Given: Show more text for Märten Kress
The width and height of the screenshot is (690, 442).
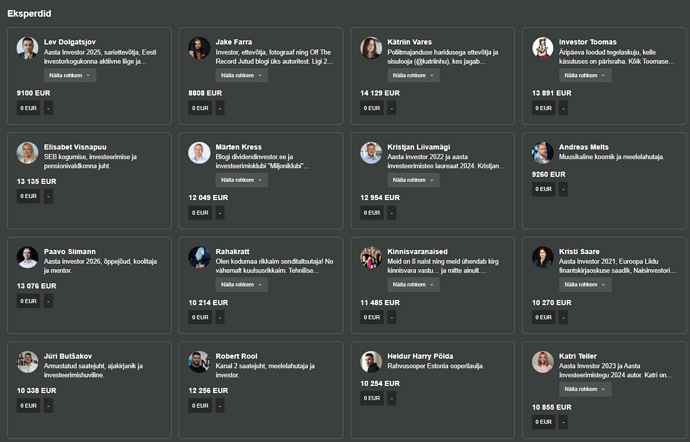Looking at the screenshot, I should pos(242,180).
